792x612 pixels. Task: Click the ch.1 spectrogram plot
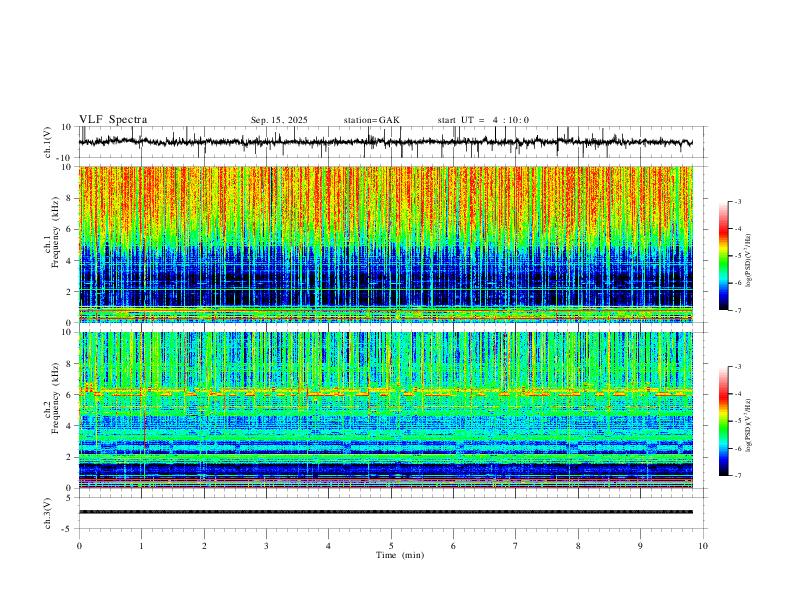coord(385,244)
